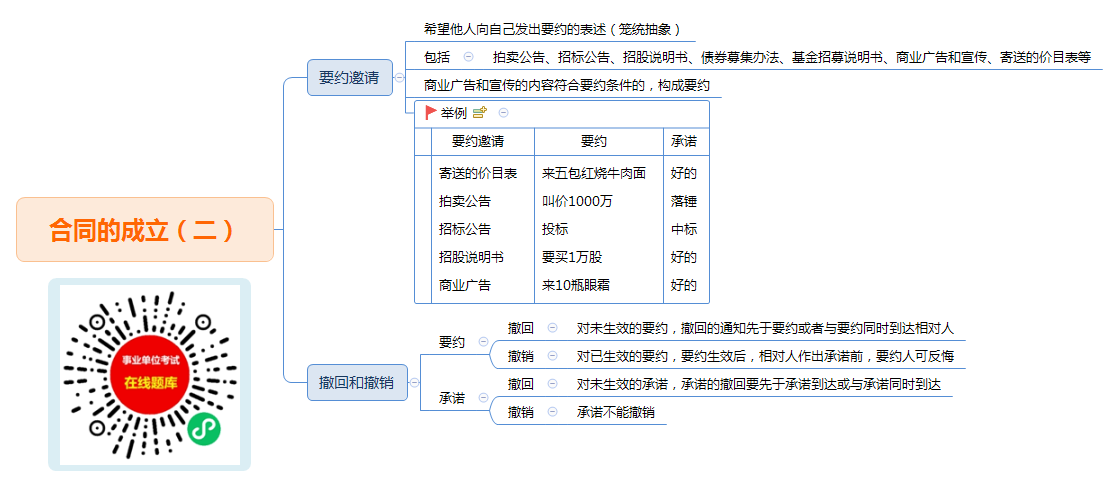Collapse the 举例 table node

pyautogui.click(x=504, y=112)
